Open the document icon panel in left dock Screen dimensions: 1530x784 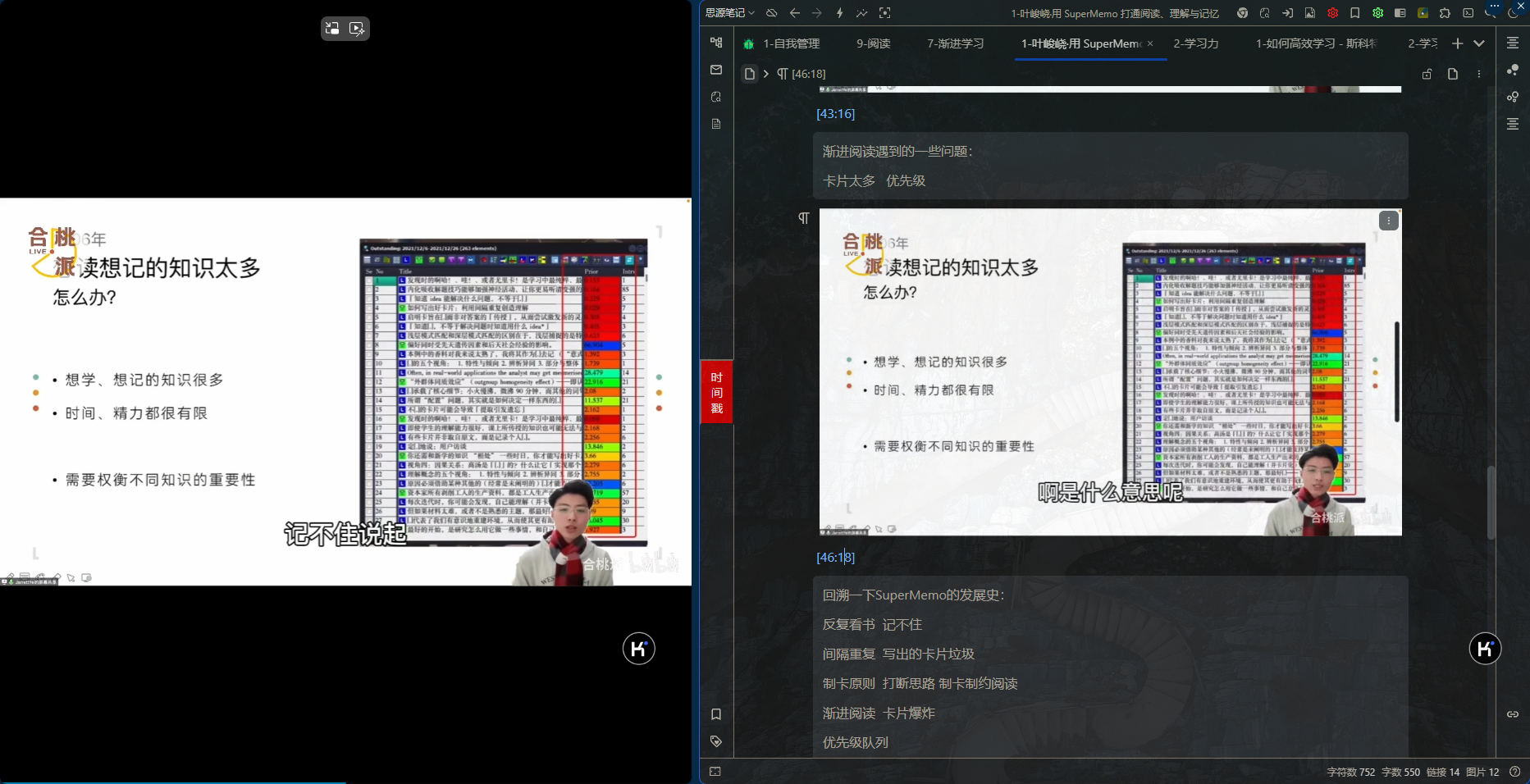[716, 124]
